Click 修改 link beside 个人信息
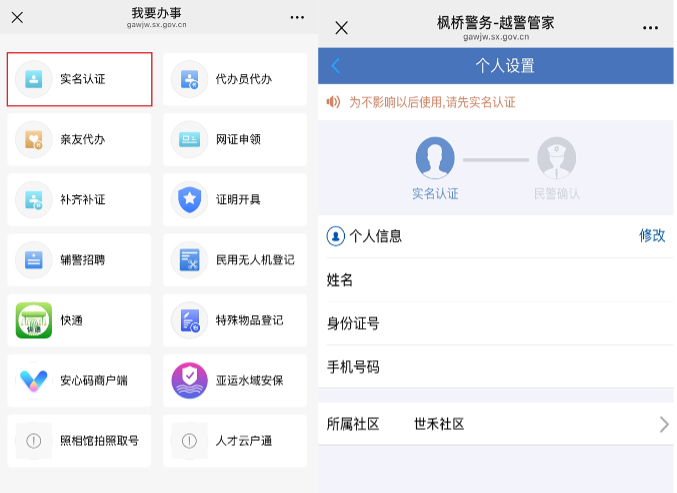This screenshot has height=493, width=677. (651, 236)
